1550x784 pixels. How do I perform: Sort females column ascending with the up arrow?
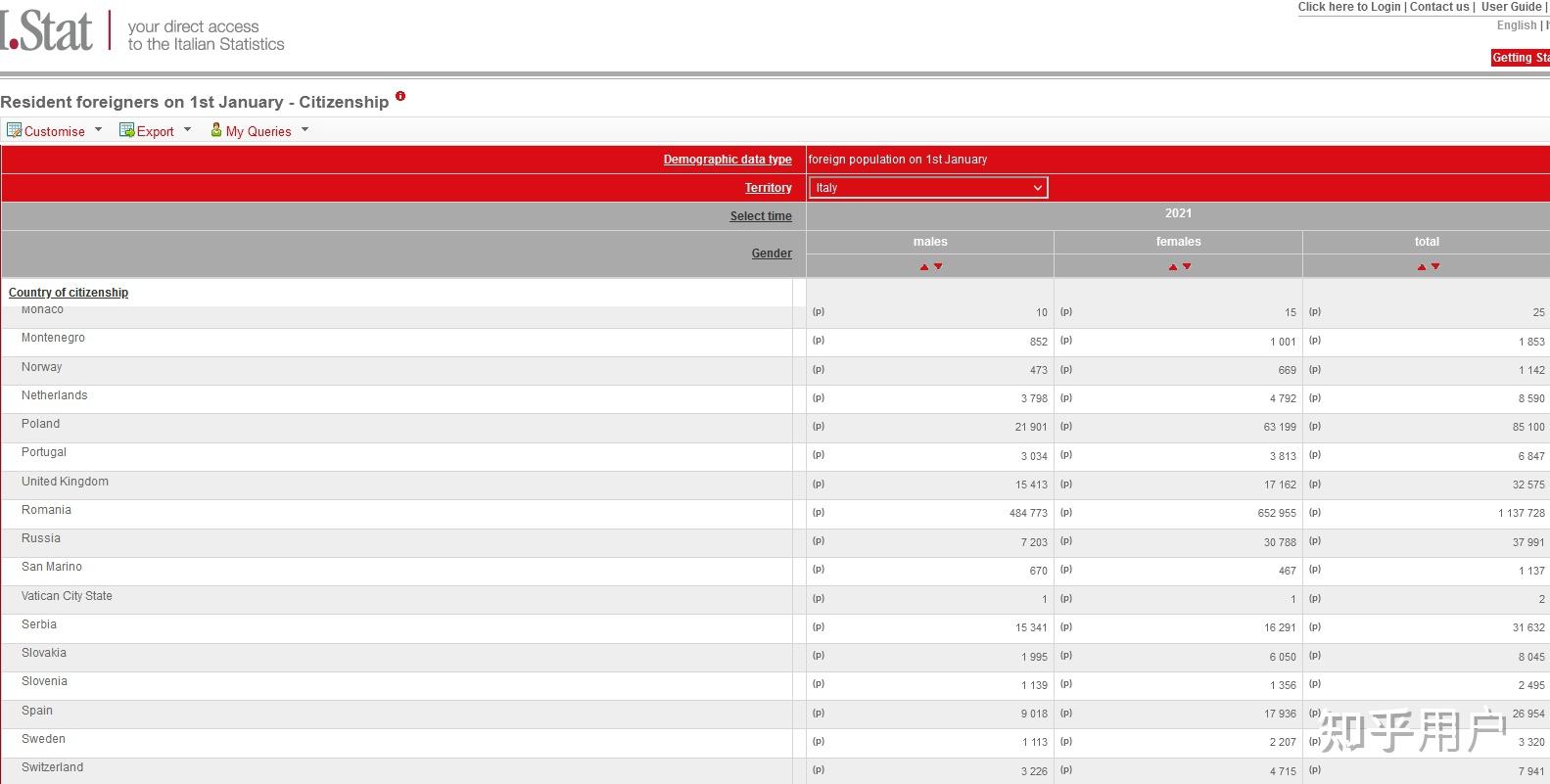click(x=1173, y=266)
